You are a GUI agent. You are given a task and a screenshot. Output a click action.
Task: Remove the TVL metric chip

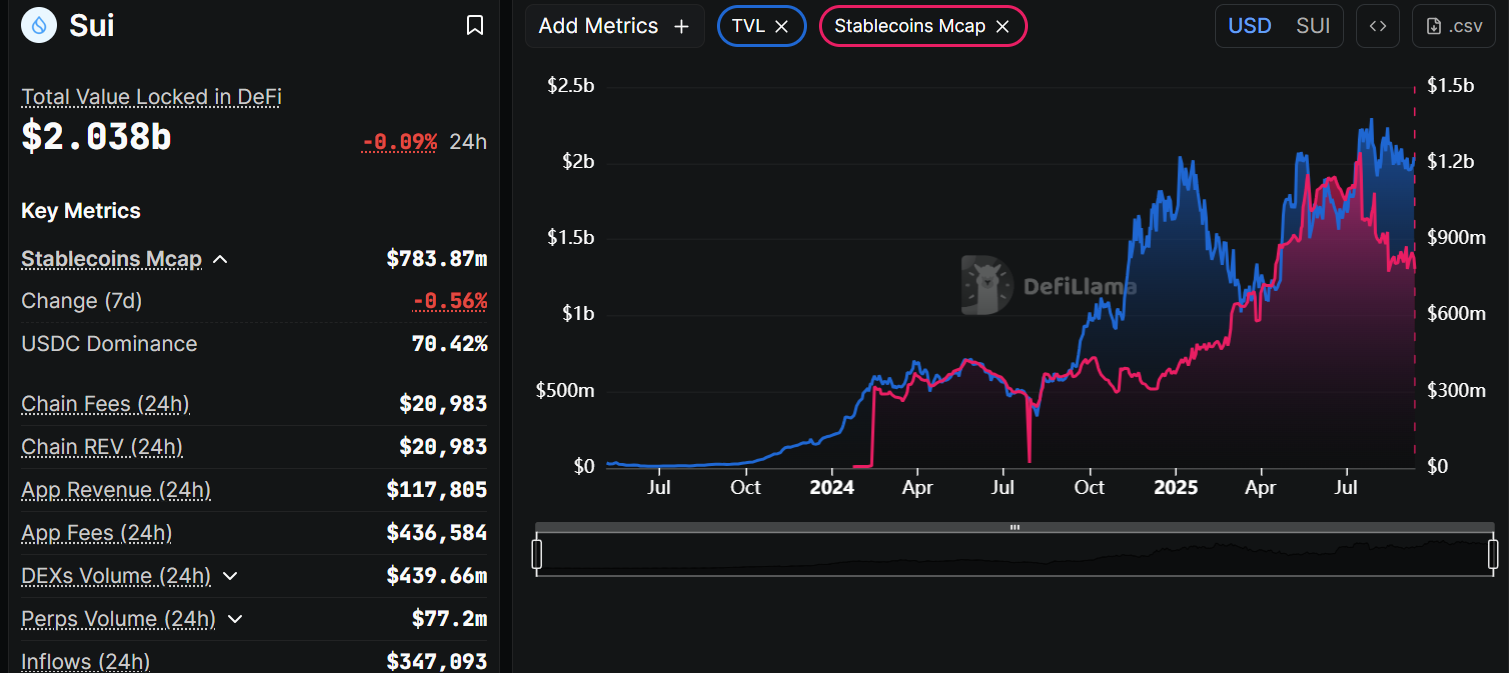click(782, 27)
